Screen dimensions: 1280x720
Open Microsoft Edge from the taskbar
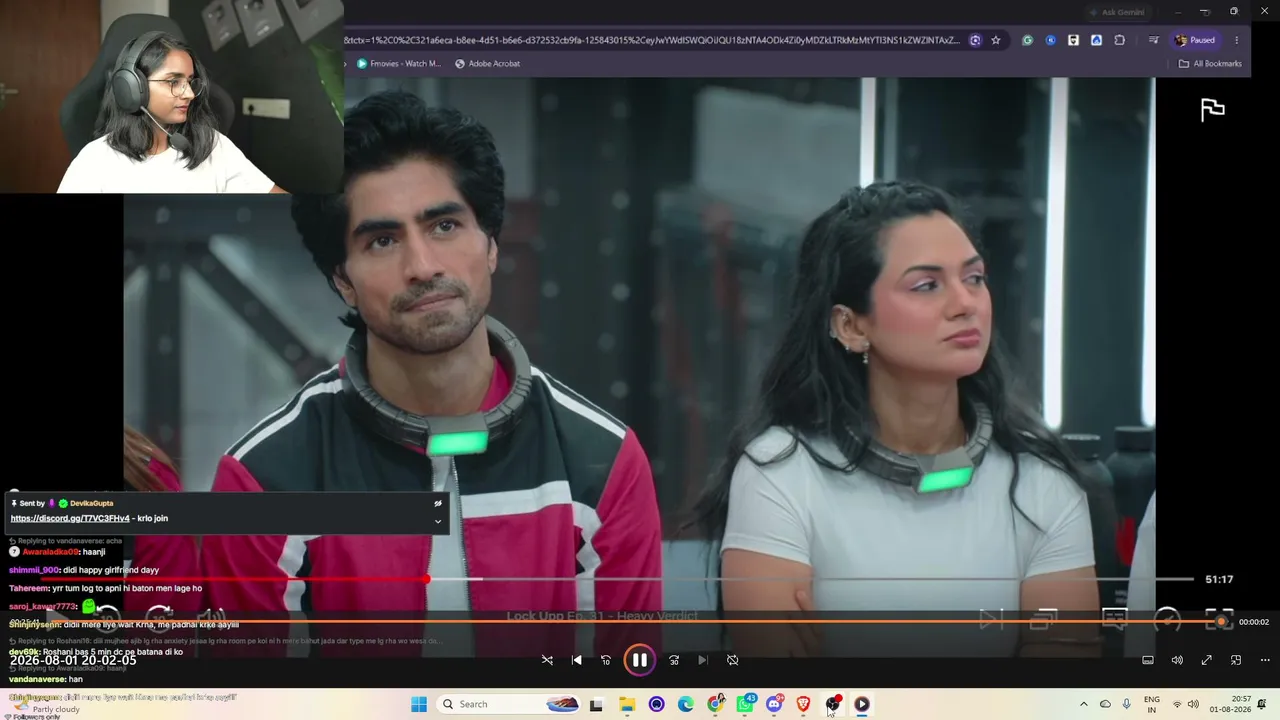686,704
